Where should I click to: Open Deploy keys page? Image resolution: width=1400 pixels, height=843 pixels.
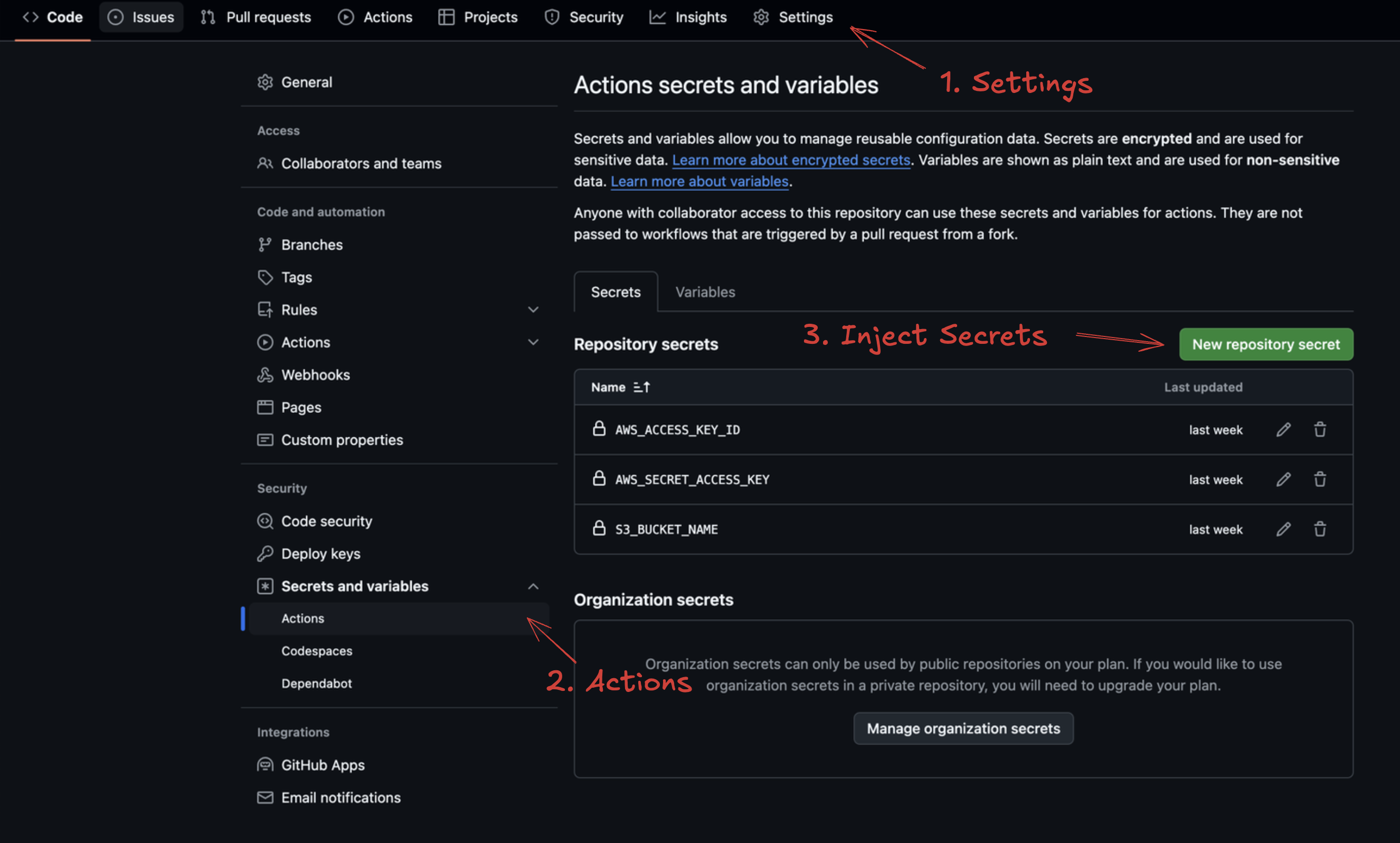pyautogui.click(x=320, y=554)
